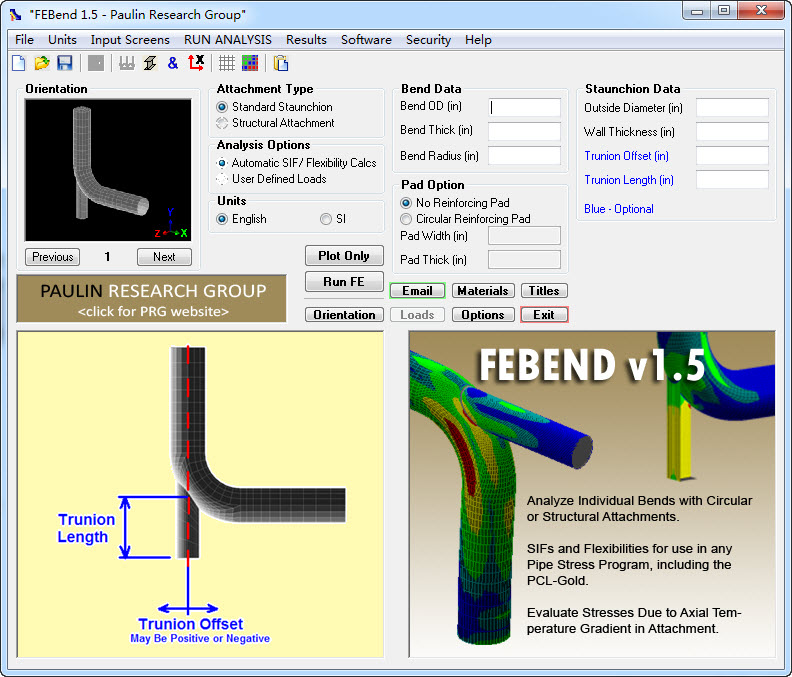Image resolution: width=792 pixels, height=677 pixels.
Task: Click the Paulin Research Group website banner
Action: tap(152, 299)
